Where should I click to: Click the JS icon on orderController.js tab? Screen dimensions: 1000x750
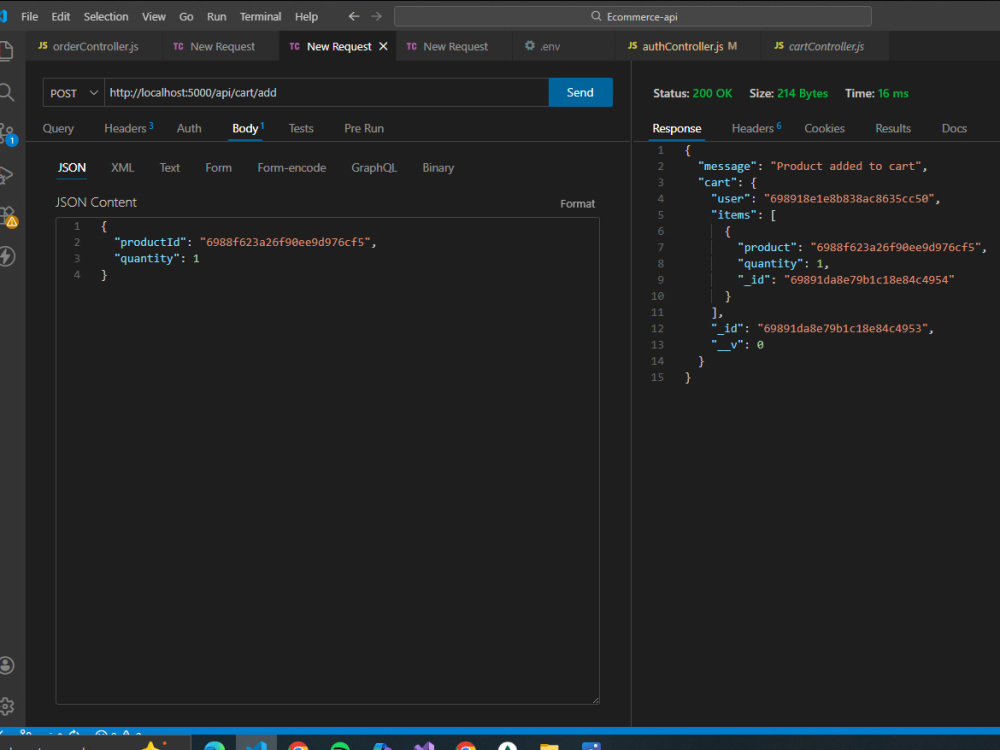pos(43,46)
